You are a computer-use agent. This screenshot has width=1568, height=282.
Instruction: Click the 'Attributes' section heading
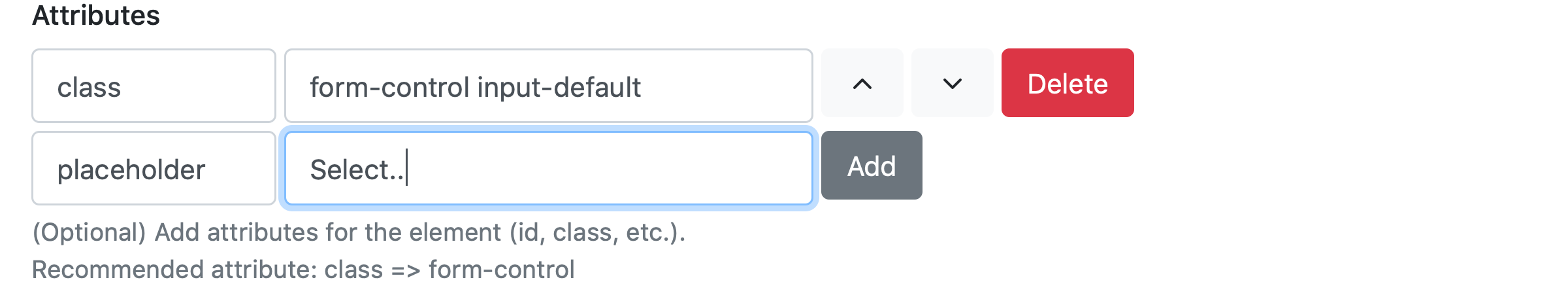coord(96,15)
